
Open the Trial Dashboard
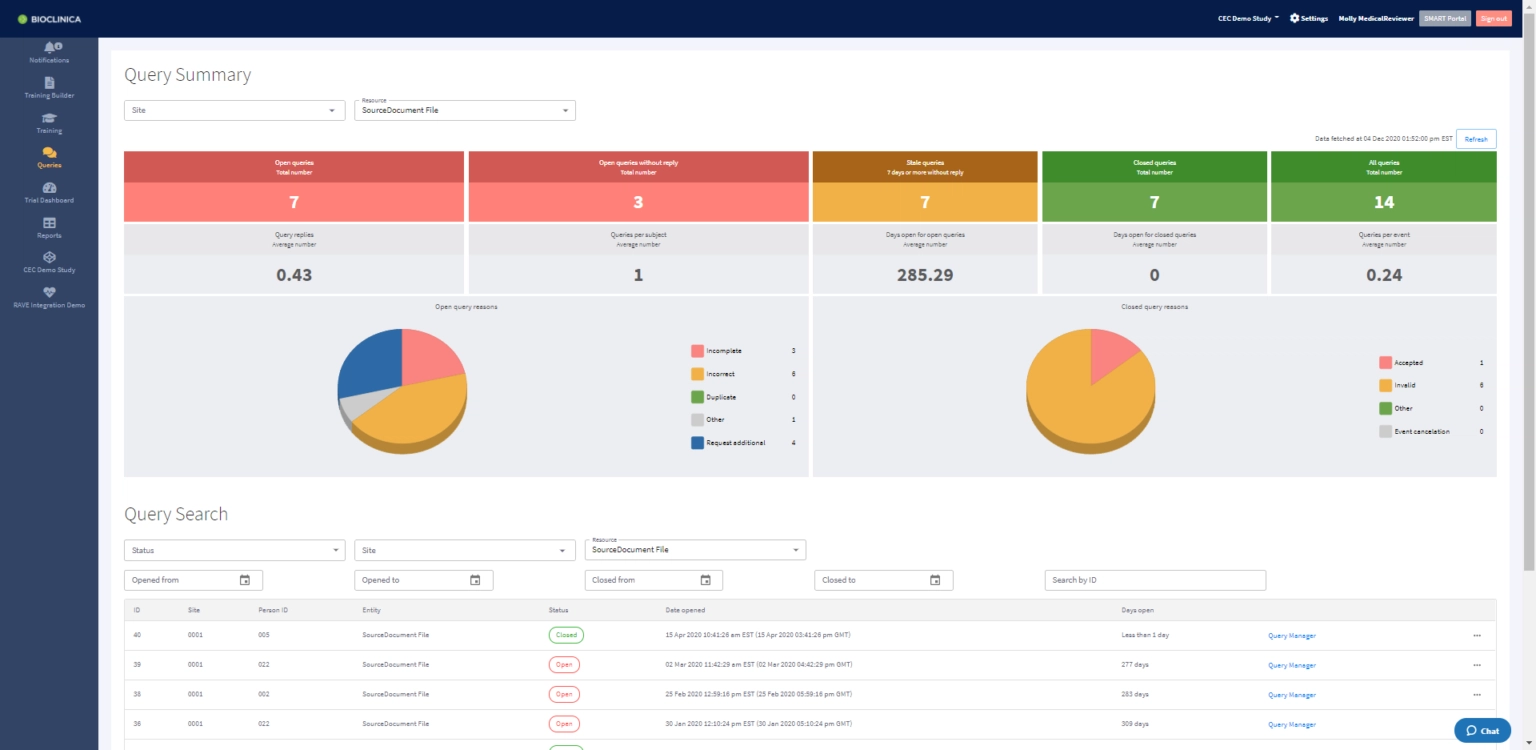pyautogui.click(x=49, y=192)
